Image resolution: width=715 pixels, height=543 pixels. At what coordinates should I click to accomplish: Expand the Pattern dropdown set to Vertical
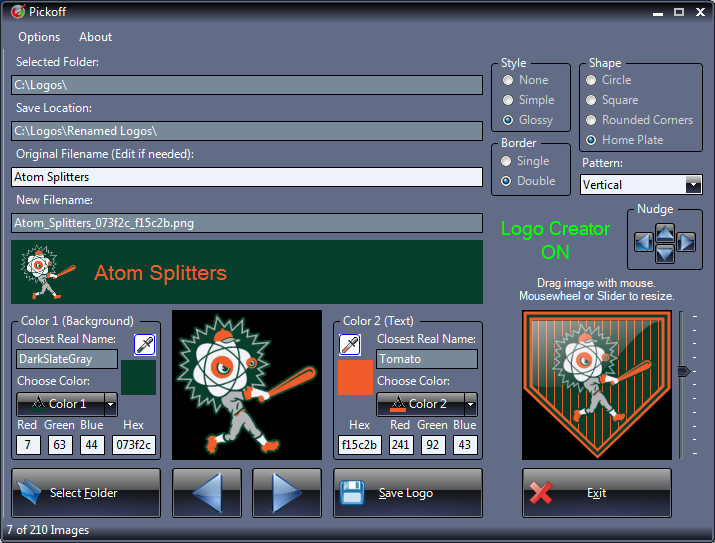click(693, 185)
